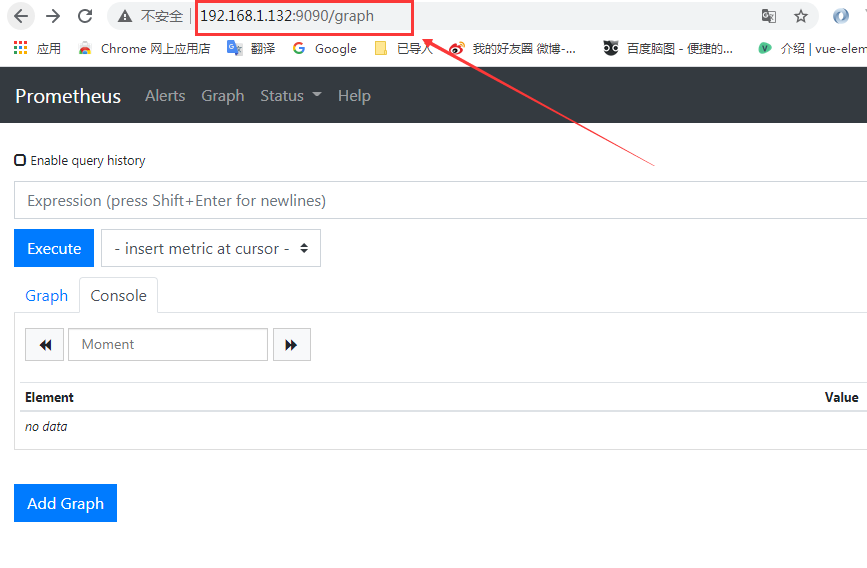This screenshot has width=867, height=568.
Task: Focus the Expression input field
Action: 440,200
